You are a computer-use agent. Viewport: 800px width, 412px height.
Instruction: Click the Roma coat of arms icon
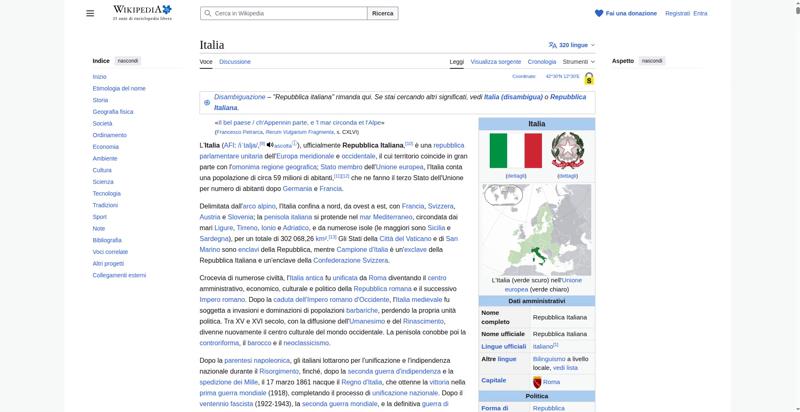pyautogui.click(x=537, y=382)
